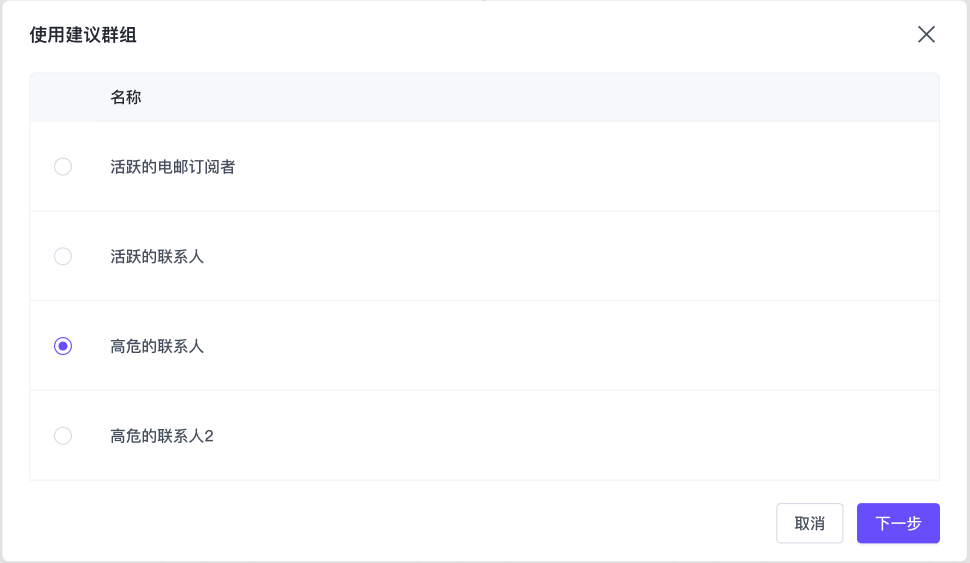Proceed with the 下一步 button

(x=897, y=523)
